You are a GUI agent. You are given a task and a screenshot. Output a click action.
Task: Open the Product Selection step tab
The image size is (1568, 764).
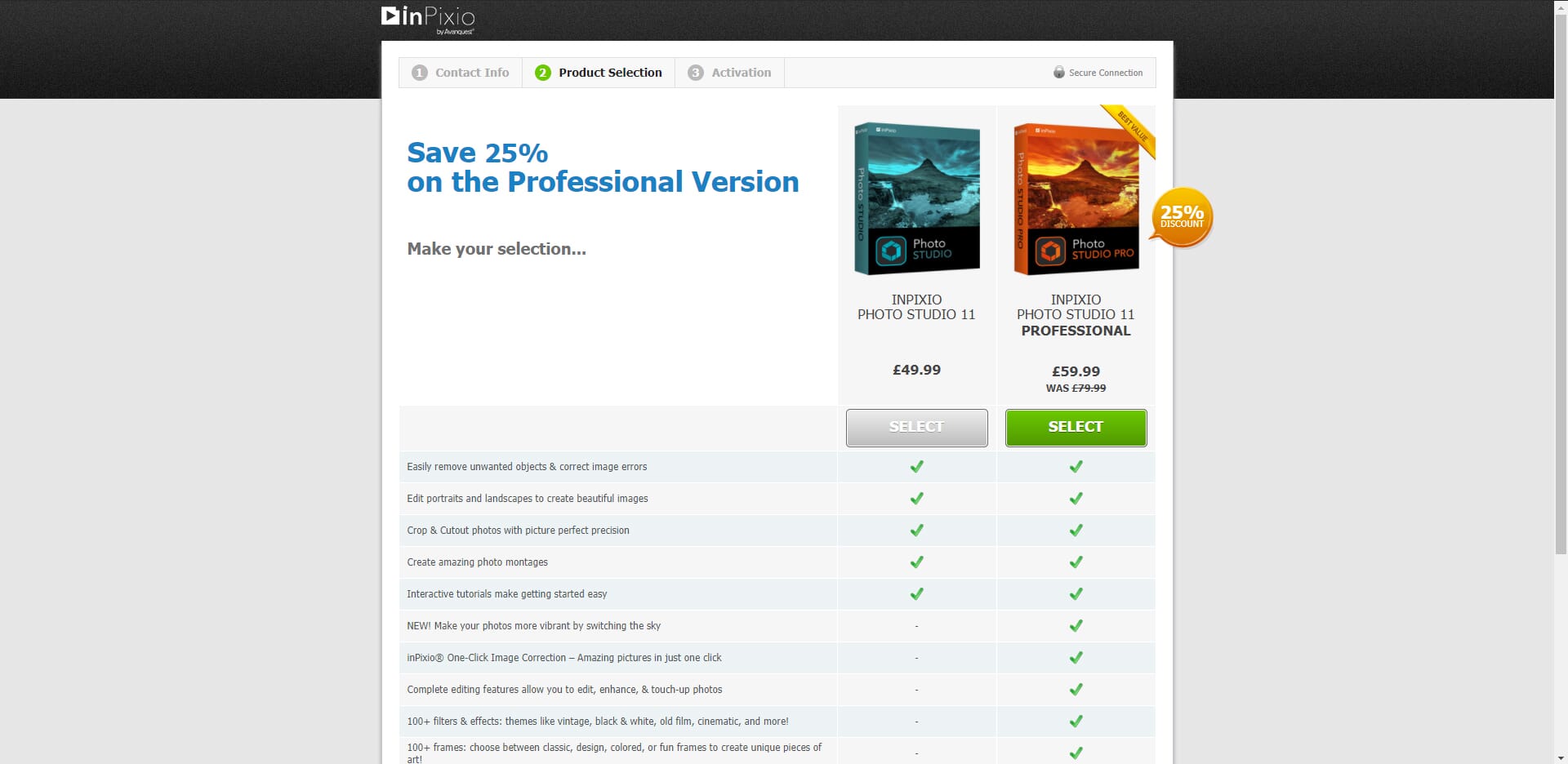coord(599,73)
